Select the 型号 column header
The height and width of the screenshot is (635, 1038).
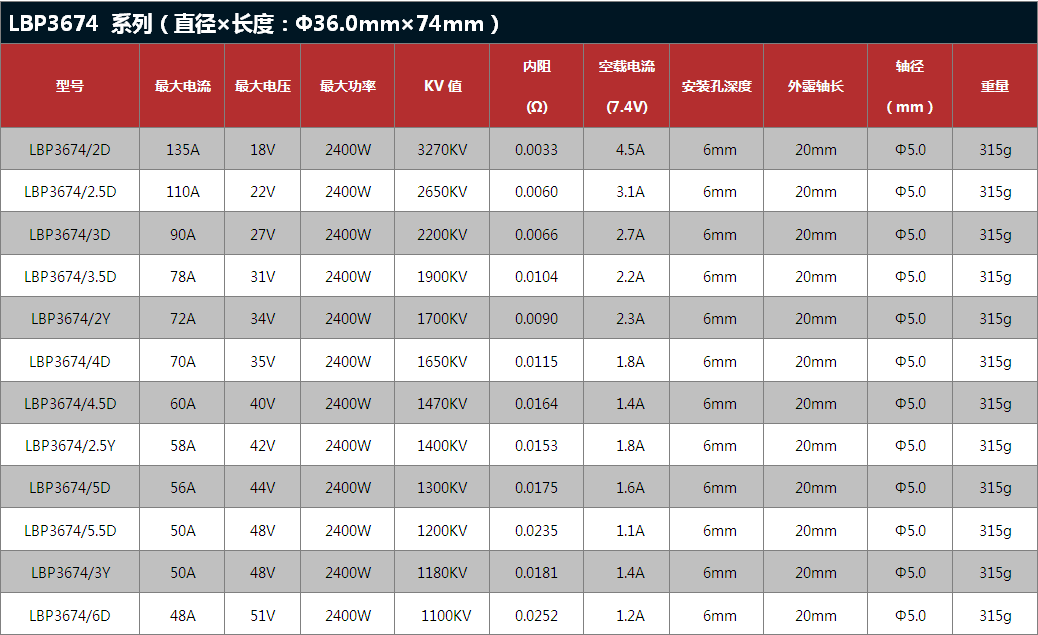click(70, 86)
